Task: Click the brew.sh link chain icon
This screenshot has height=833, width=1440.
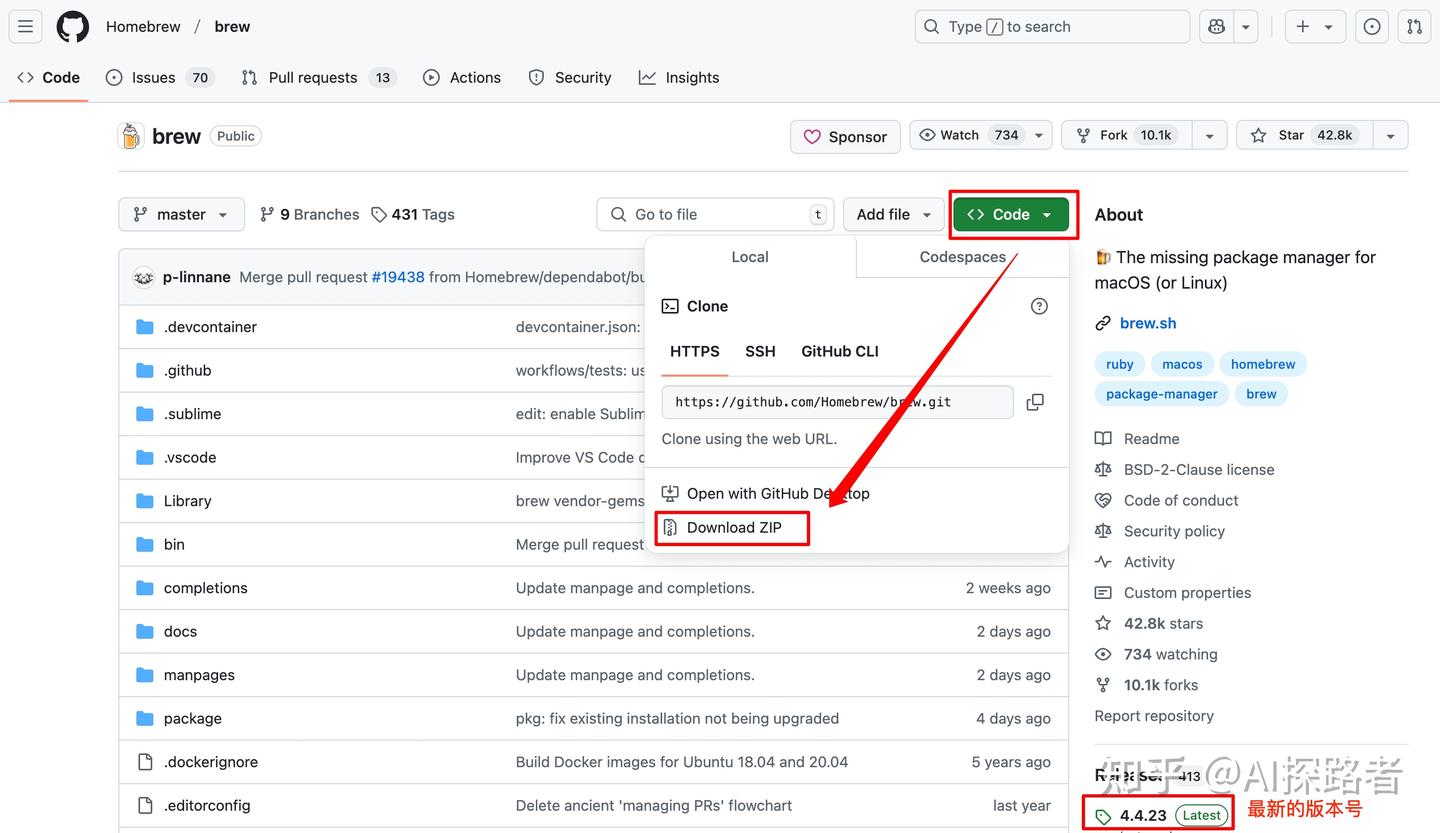Action: click(x=1103, y=323)
